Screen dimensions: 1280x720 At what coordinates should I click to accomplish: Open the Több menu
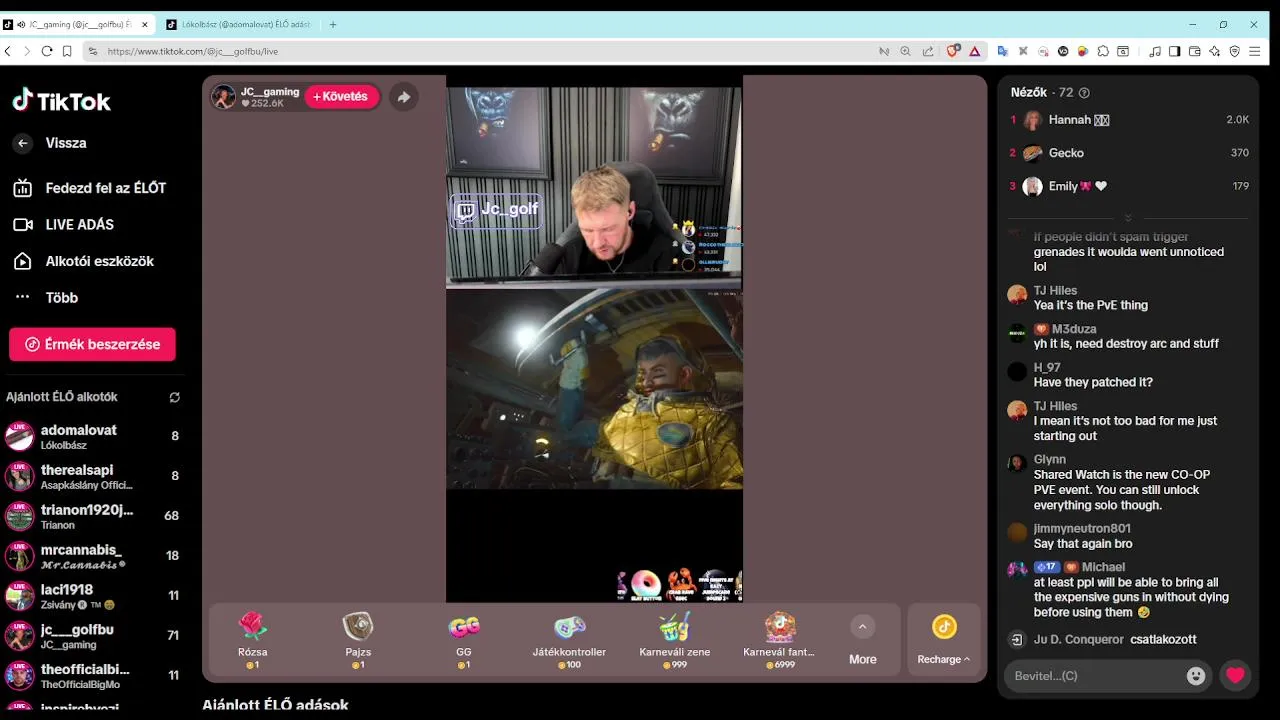click(x=46, y=298)
